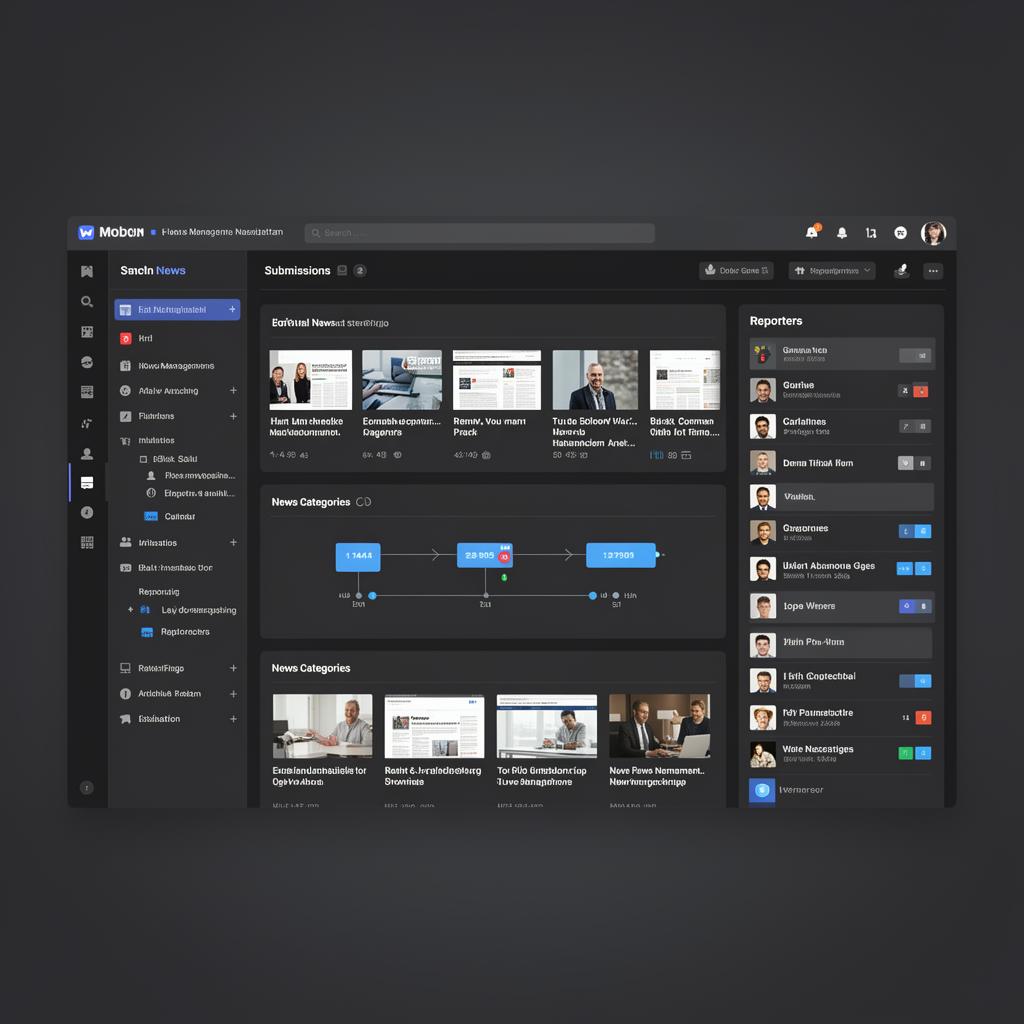Click the blue Raplorocers icon in sidebar

(x=147, y=632)
